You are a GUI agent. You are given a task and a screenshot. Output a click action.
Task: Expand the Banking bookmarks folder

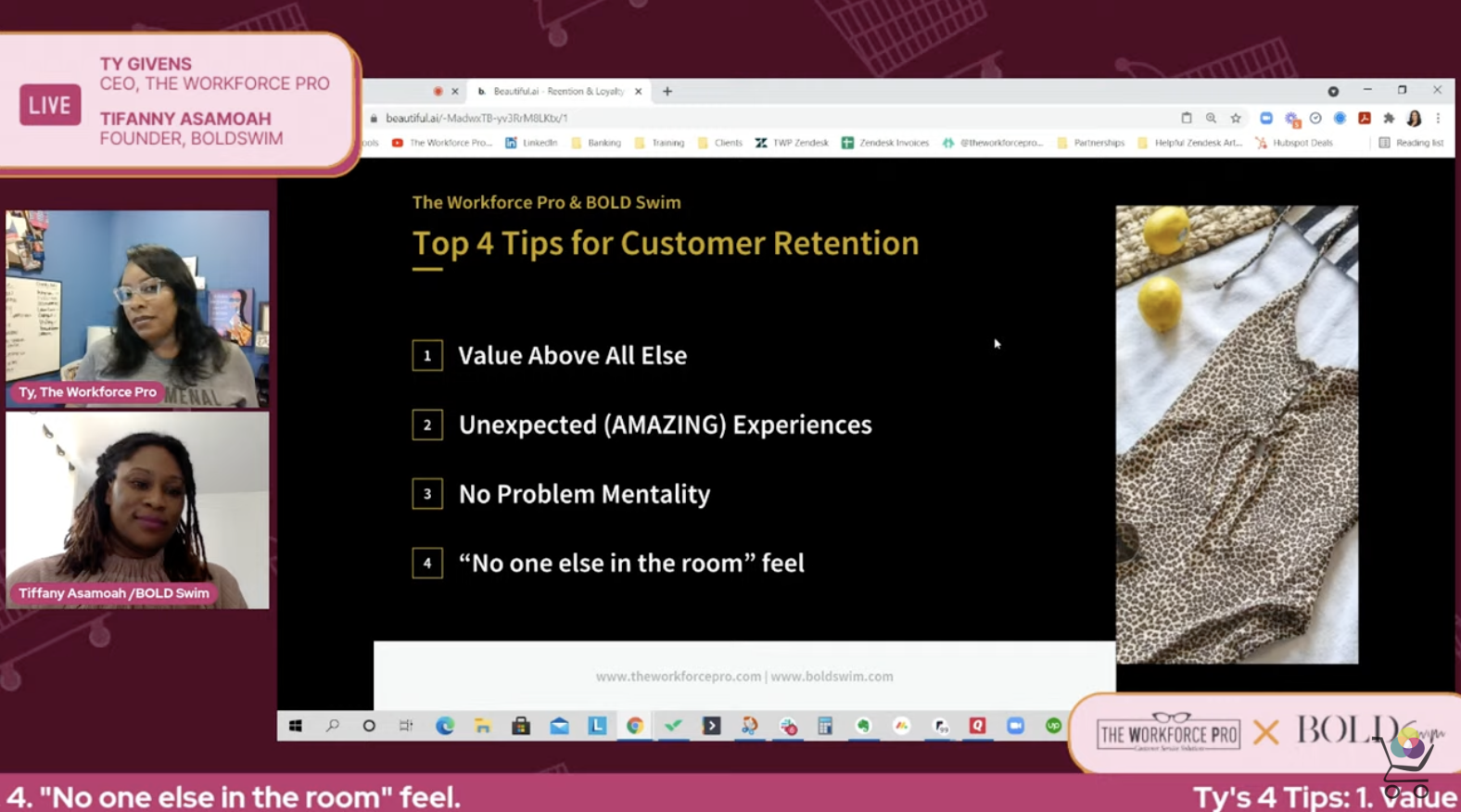(596, 143)
